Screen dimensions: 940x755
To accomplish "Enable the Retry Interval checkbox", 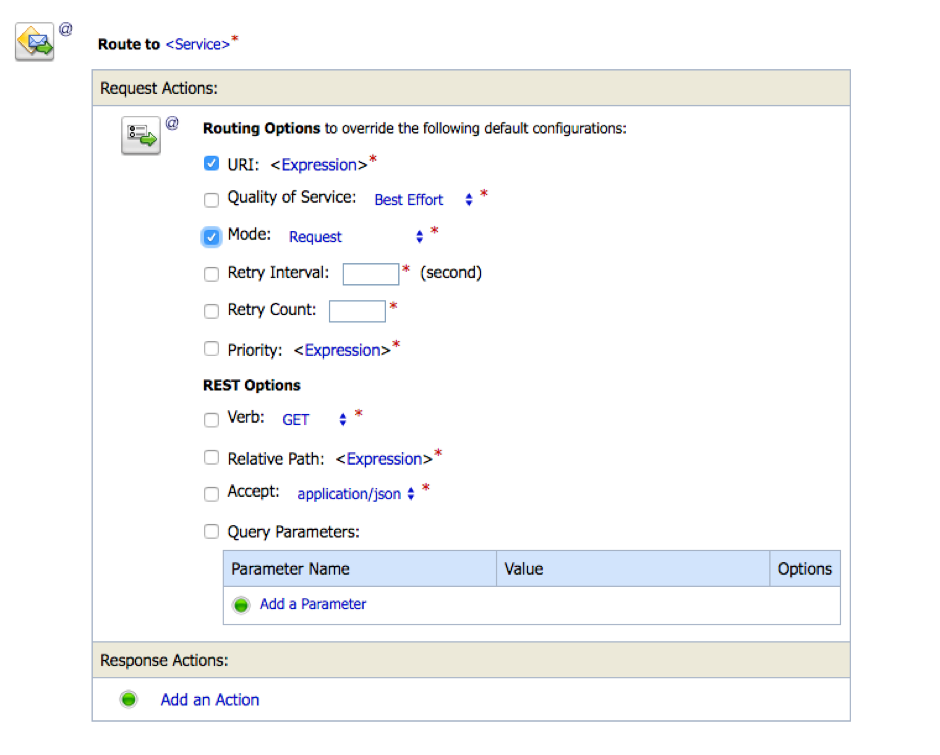I will coord(211,273).
